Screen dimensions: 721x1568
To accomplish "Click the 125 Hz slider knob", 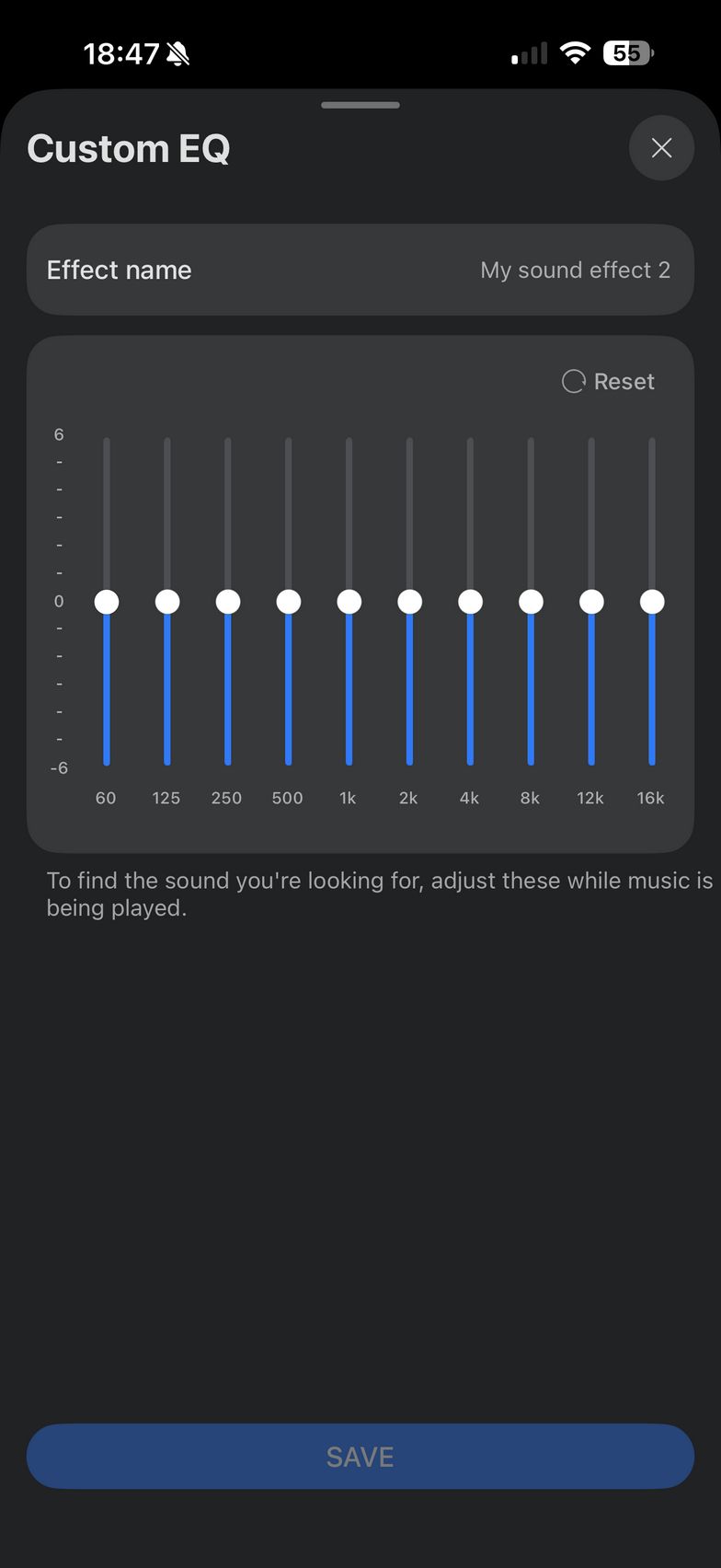I will click(x=167, y=602).
